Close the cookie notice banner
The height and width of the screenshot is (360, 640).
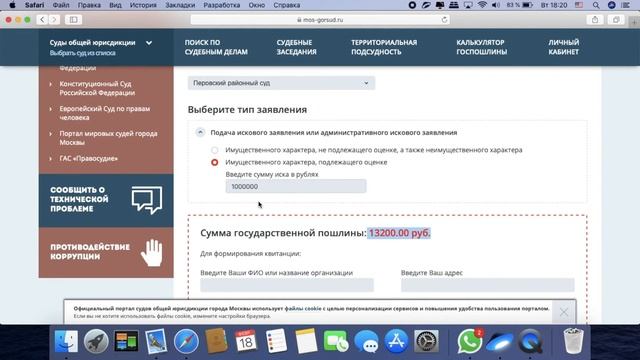tap(564, 312)
